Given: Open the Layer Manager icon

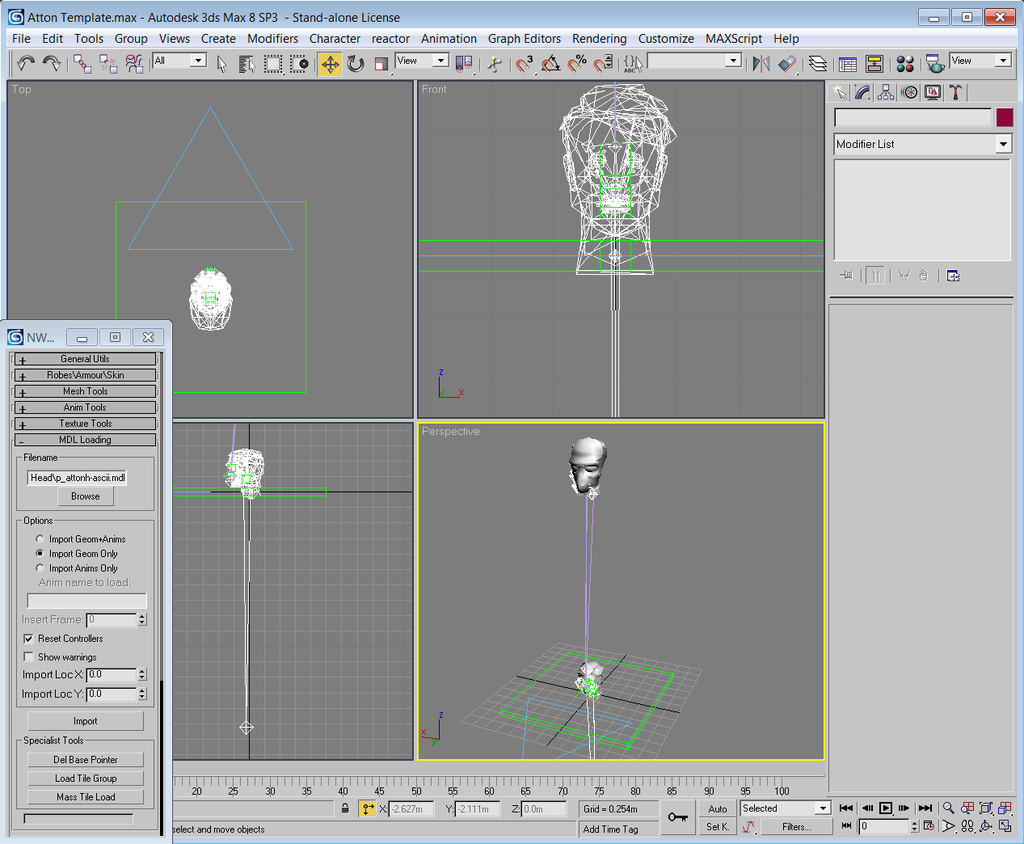Looking at the screenshot, I should click(x=817, y=63).
